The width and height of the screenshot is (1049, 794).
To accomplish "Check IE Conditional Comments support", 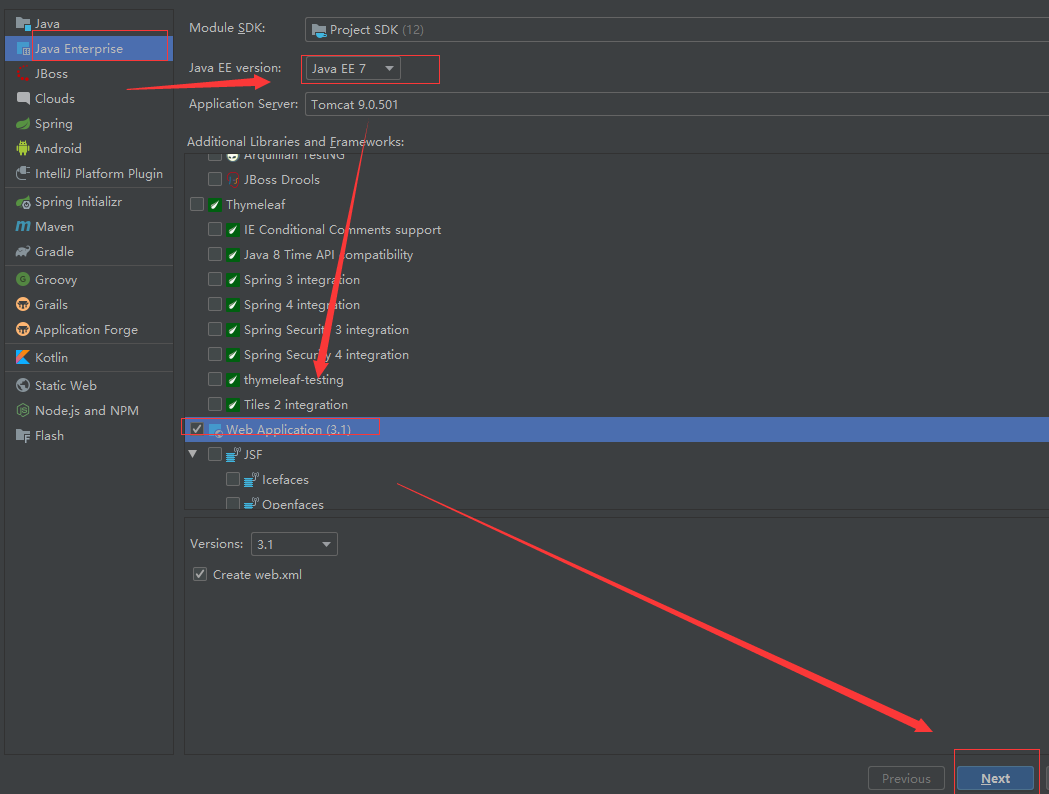I will (x=215, y=229).
